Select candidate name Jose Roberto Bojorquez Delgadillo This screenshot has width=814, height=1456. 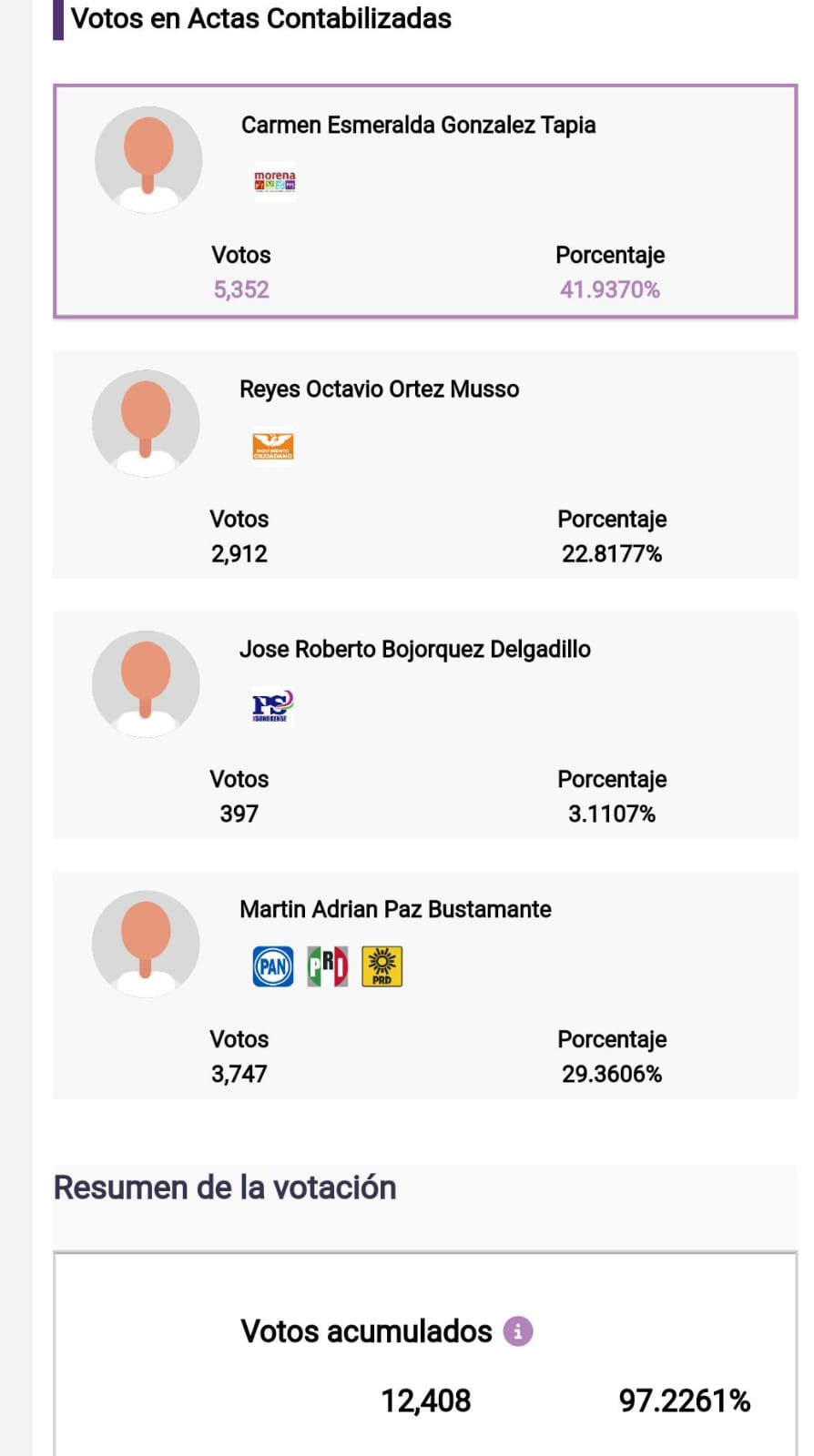(414, 649)
